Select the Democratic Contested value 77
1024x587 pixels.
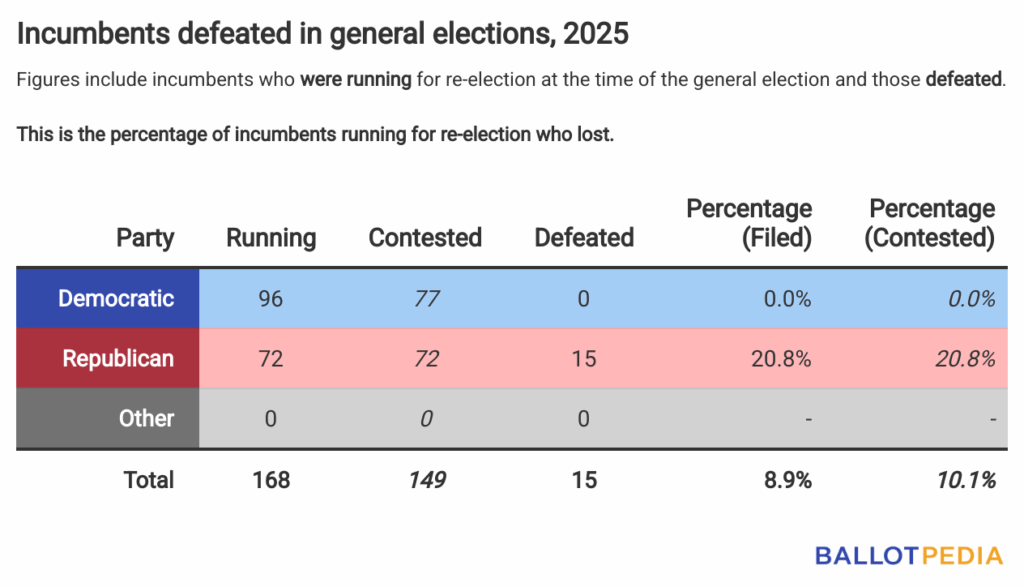(427, 298)
